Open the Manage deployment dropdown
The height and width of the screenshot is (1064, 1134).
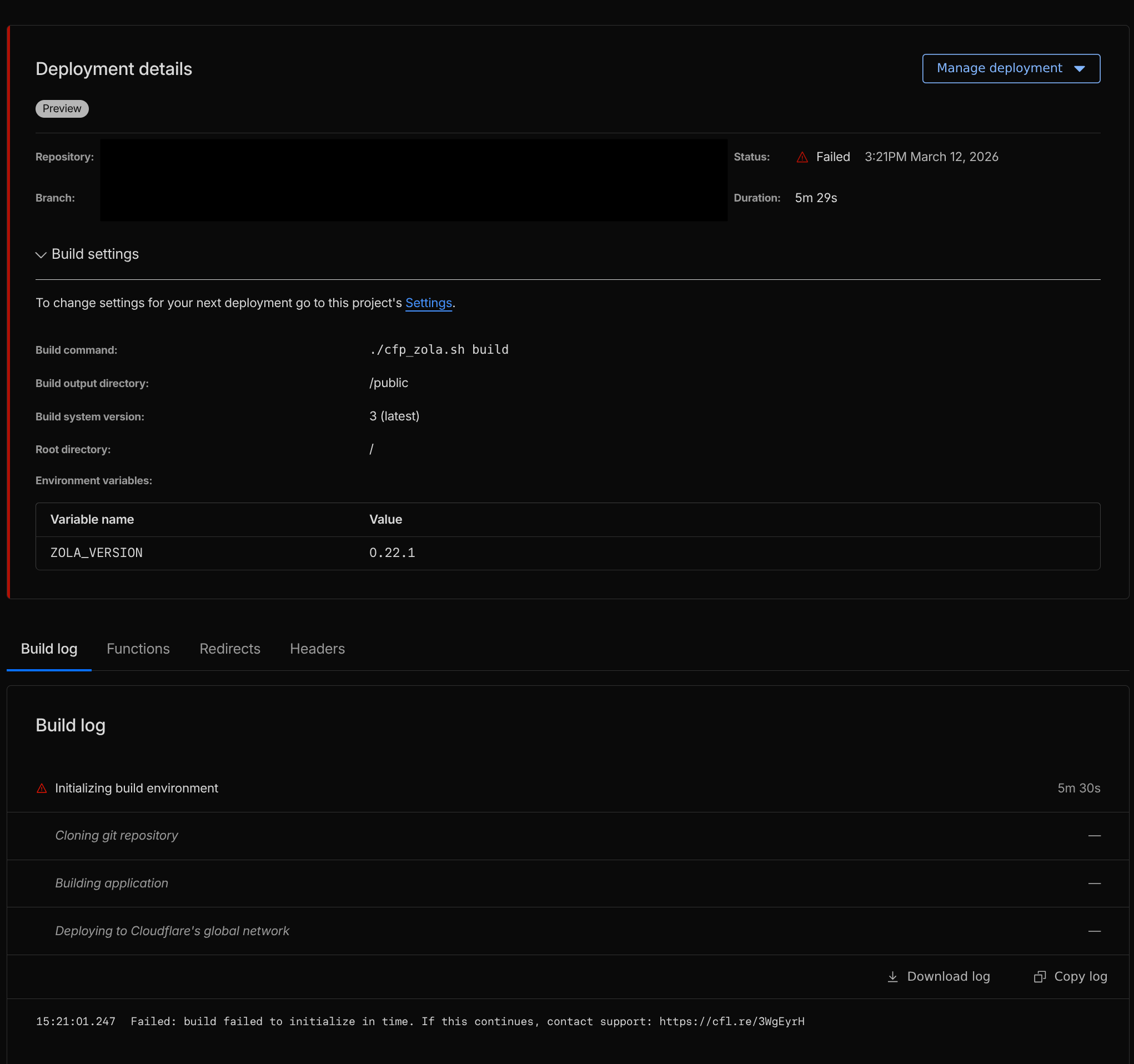(1010, 68)
